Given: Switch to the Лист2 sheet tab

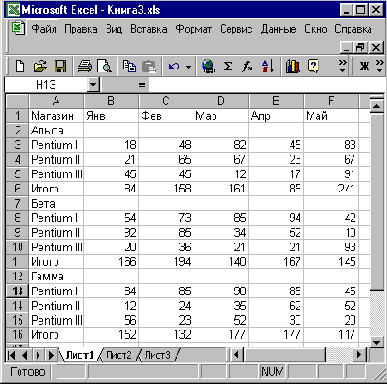Looking at the screenshot, I should (119, 355).
